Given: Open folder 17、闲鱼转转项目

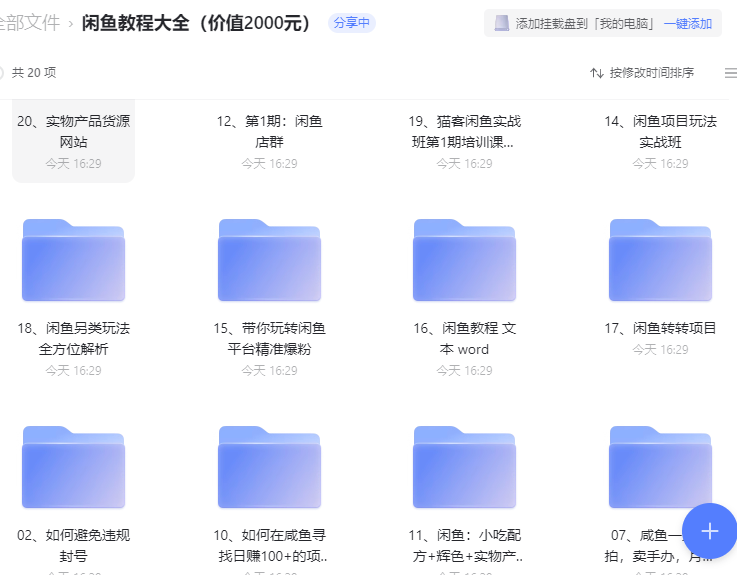Looking at the screenshot, I should [x=660, y=260].
